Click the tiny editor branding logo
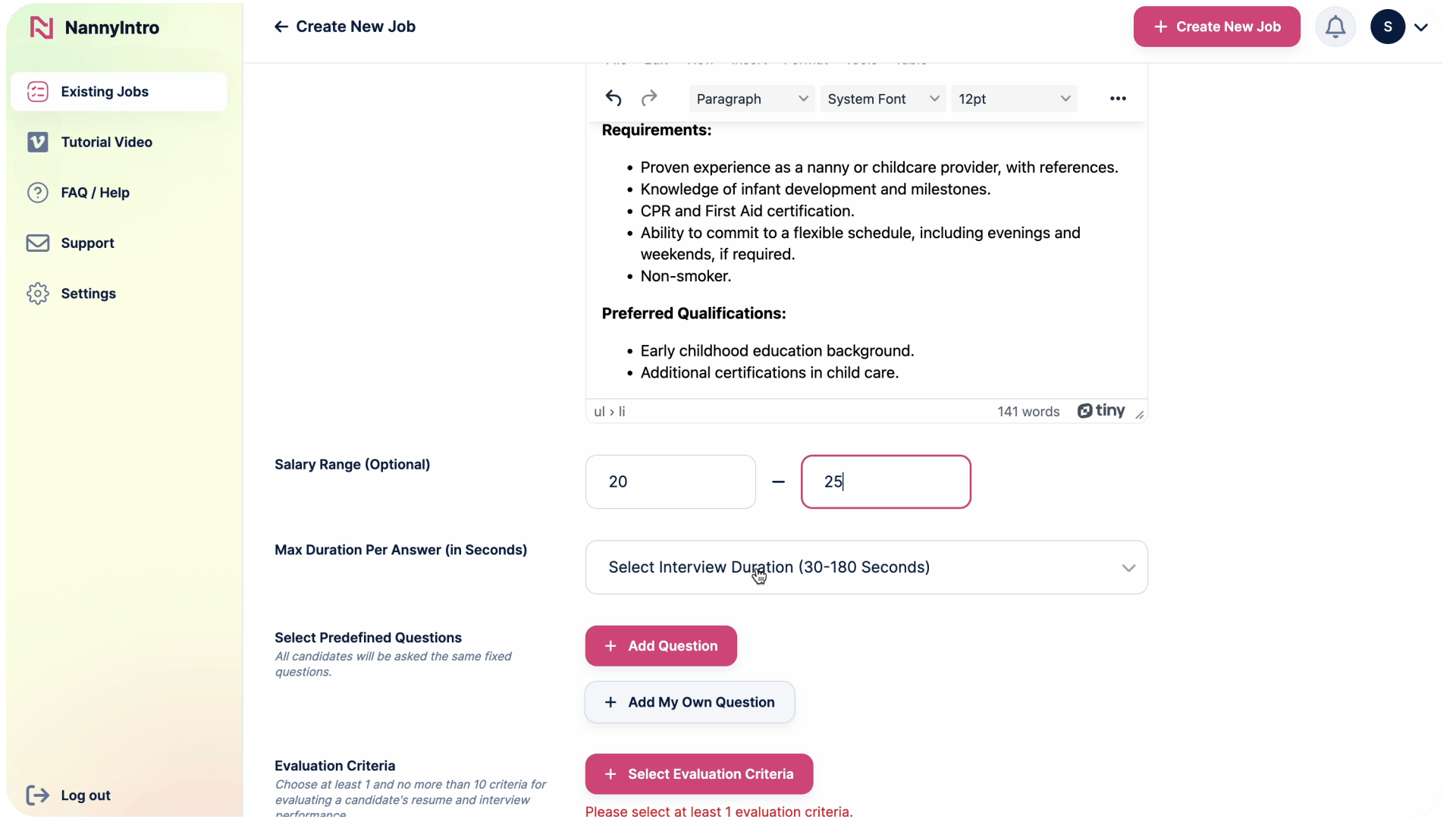The width and height of the screenshot is (1456, 819). 1101,411
